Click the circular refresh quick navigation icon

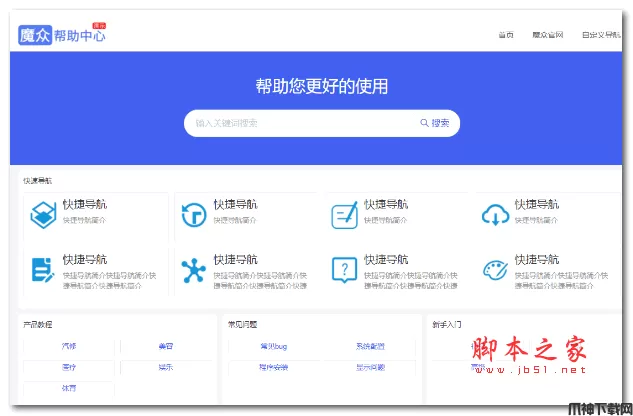(x=192, y=215)
